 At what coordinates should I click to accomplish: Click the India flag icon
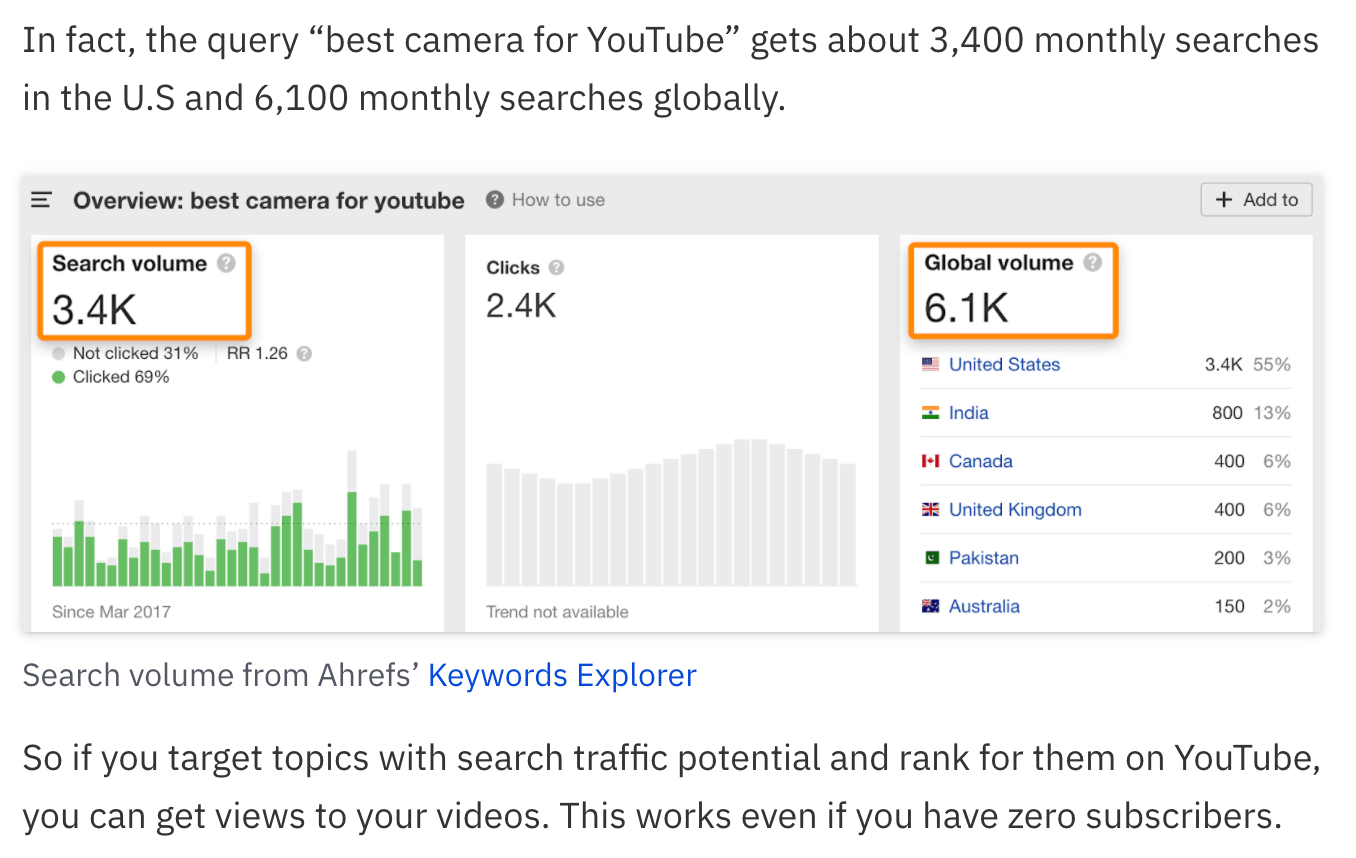pos(931,413)
